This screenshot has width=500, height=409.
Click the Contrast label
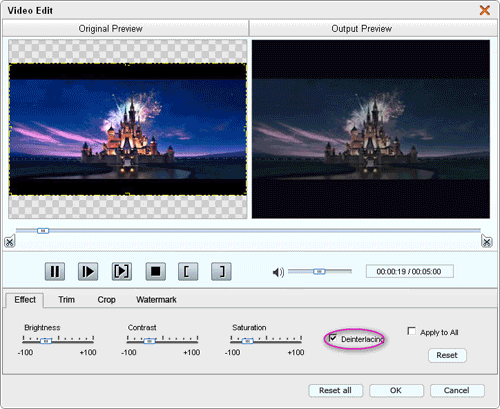click(x=142, y=328)
